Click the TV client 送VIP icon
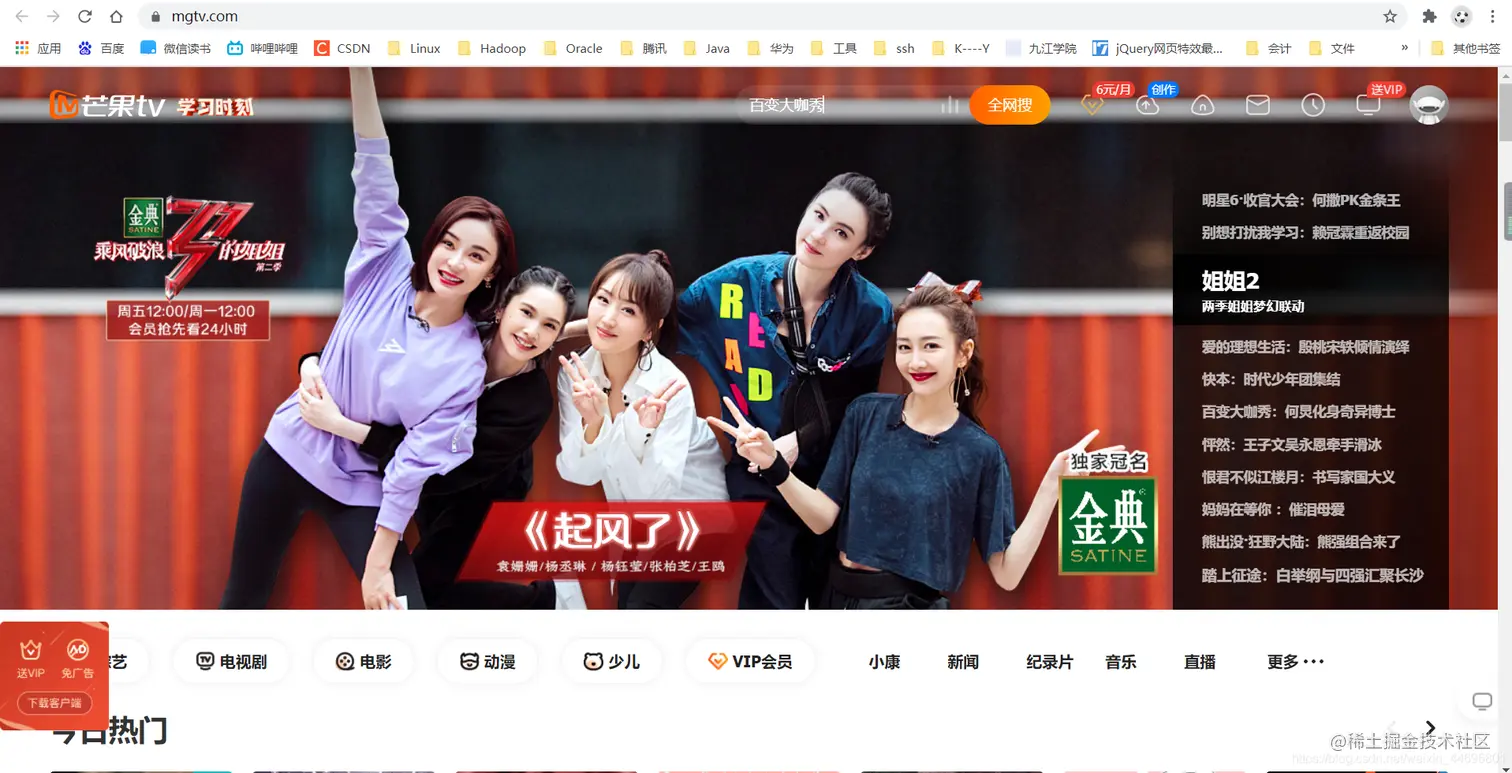1512x773 pixels. (x=1368, y=104)
